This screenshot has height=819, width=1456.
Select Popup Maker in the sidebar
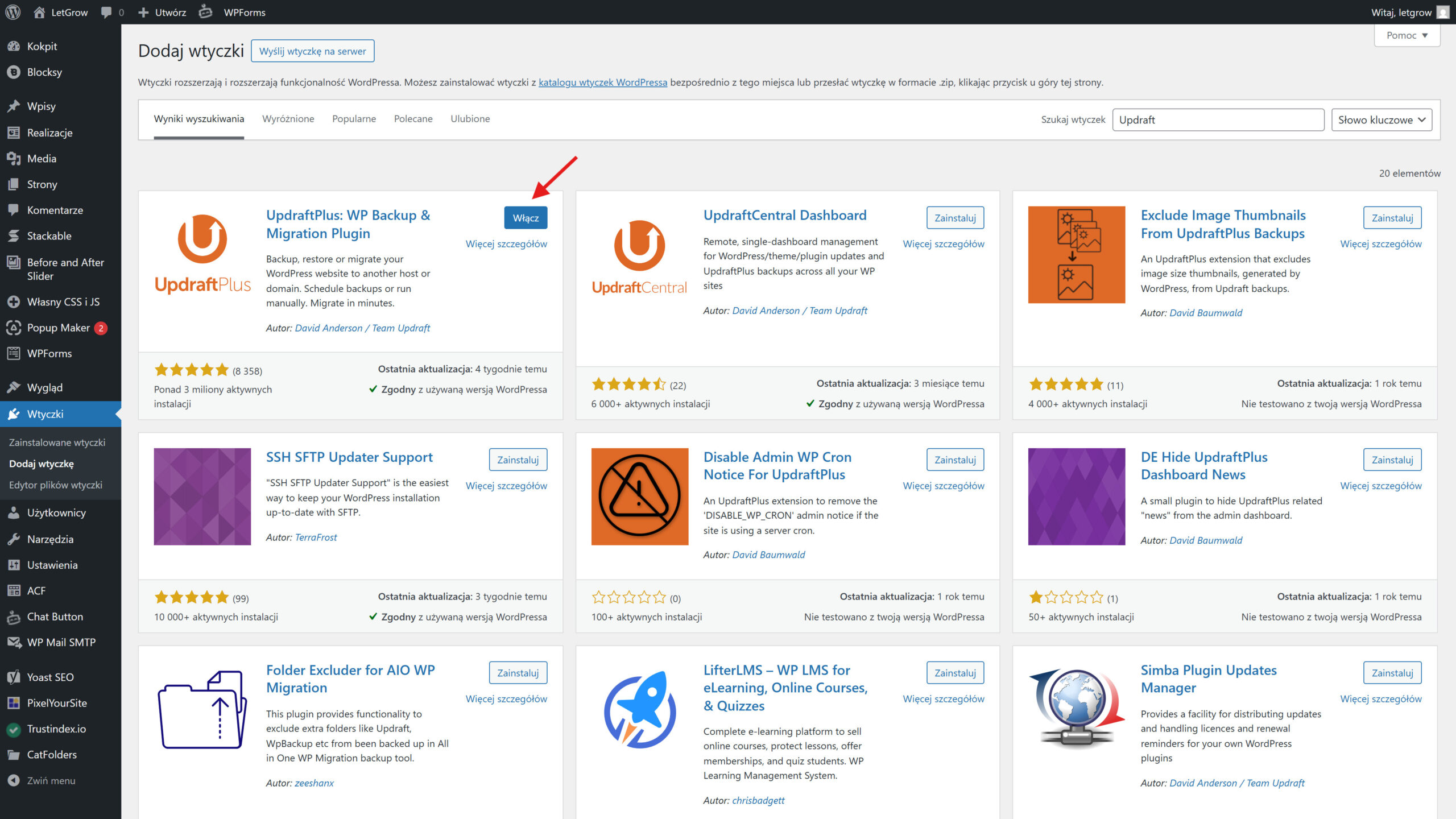click(x=59, y=328)
